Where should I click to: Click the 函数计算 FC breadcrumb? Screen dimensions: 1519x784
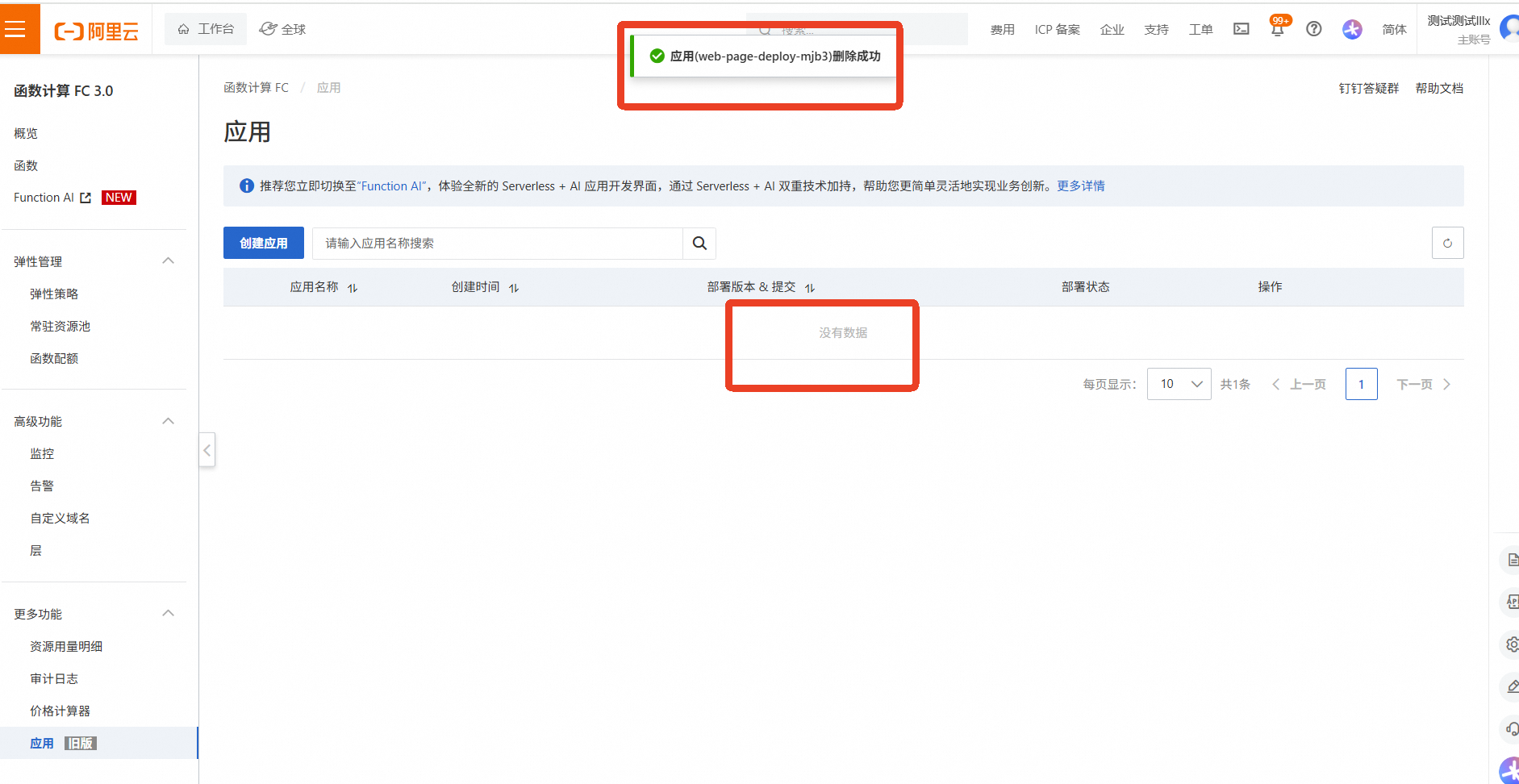click(x=256, y=88)
